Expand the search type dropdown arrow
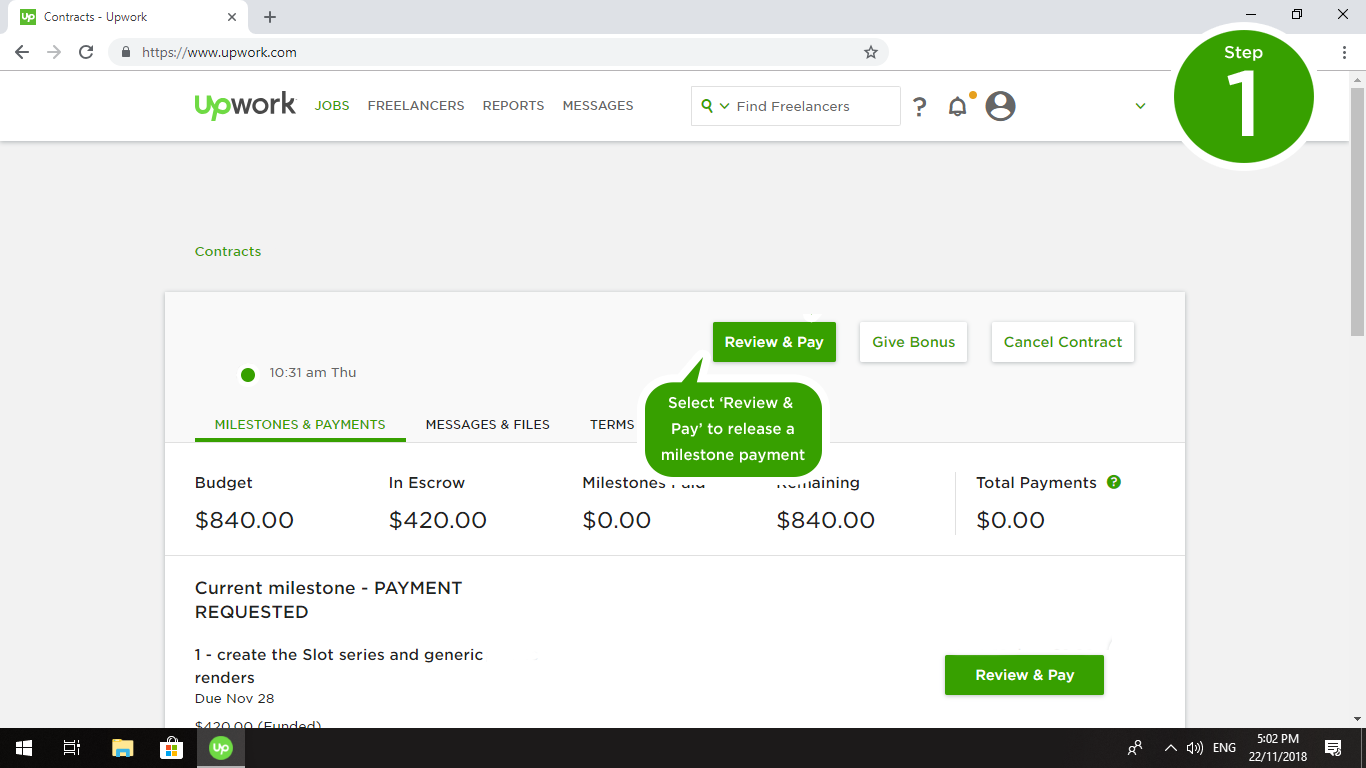 [724, 106]
